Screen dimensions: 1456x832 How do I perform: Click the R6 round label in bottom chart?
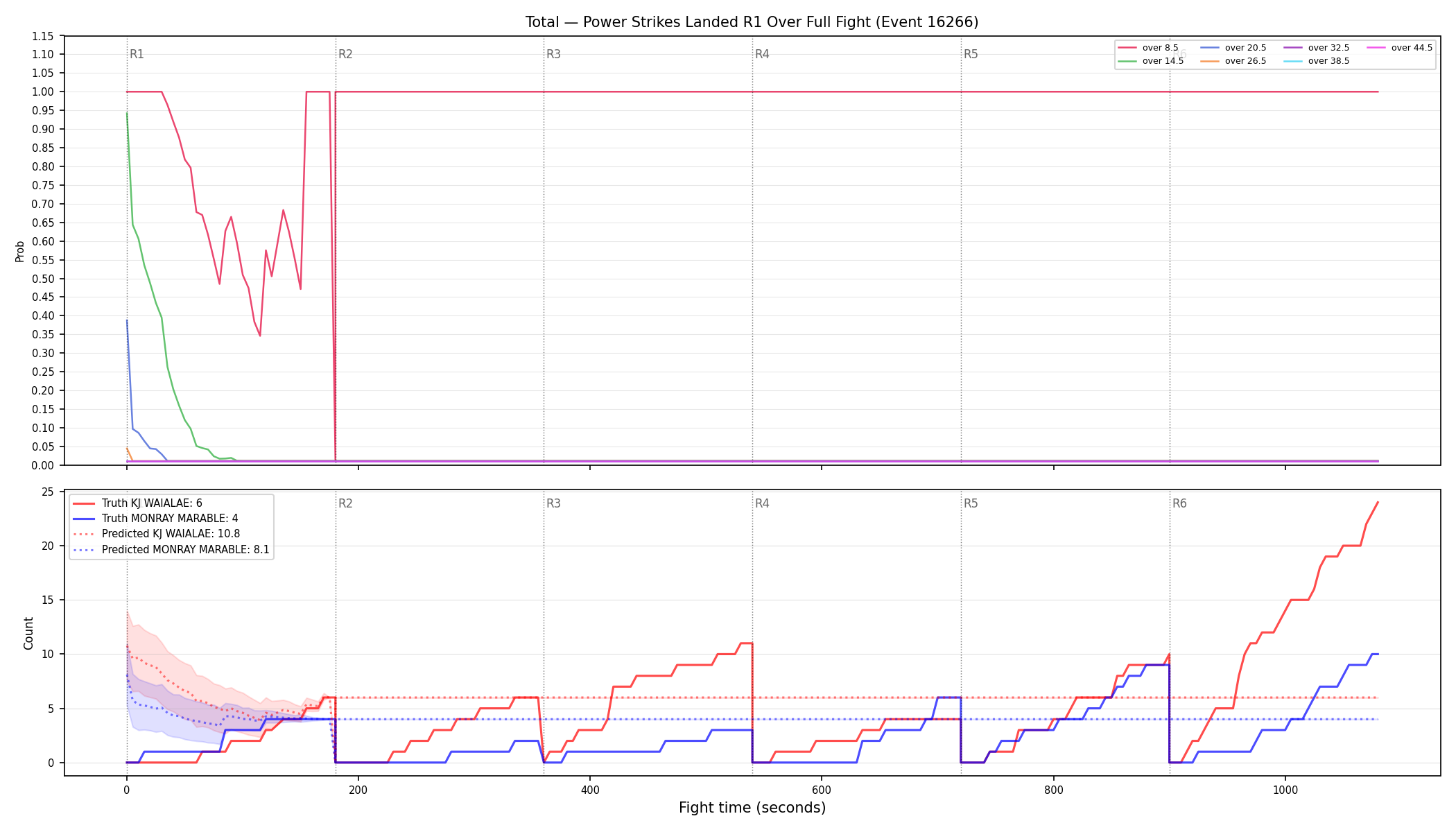tap(1179, 503)
